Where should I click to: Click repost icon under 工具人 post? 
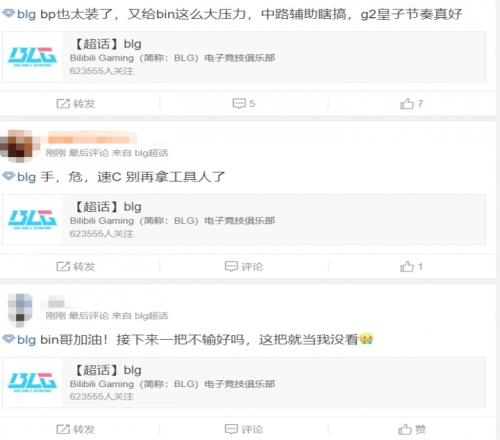[63, 266]
